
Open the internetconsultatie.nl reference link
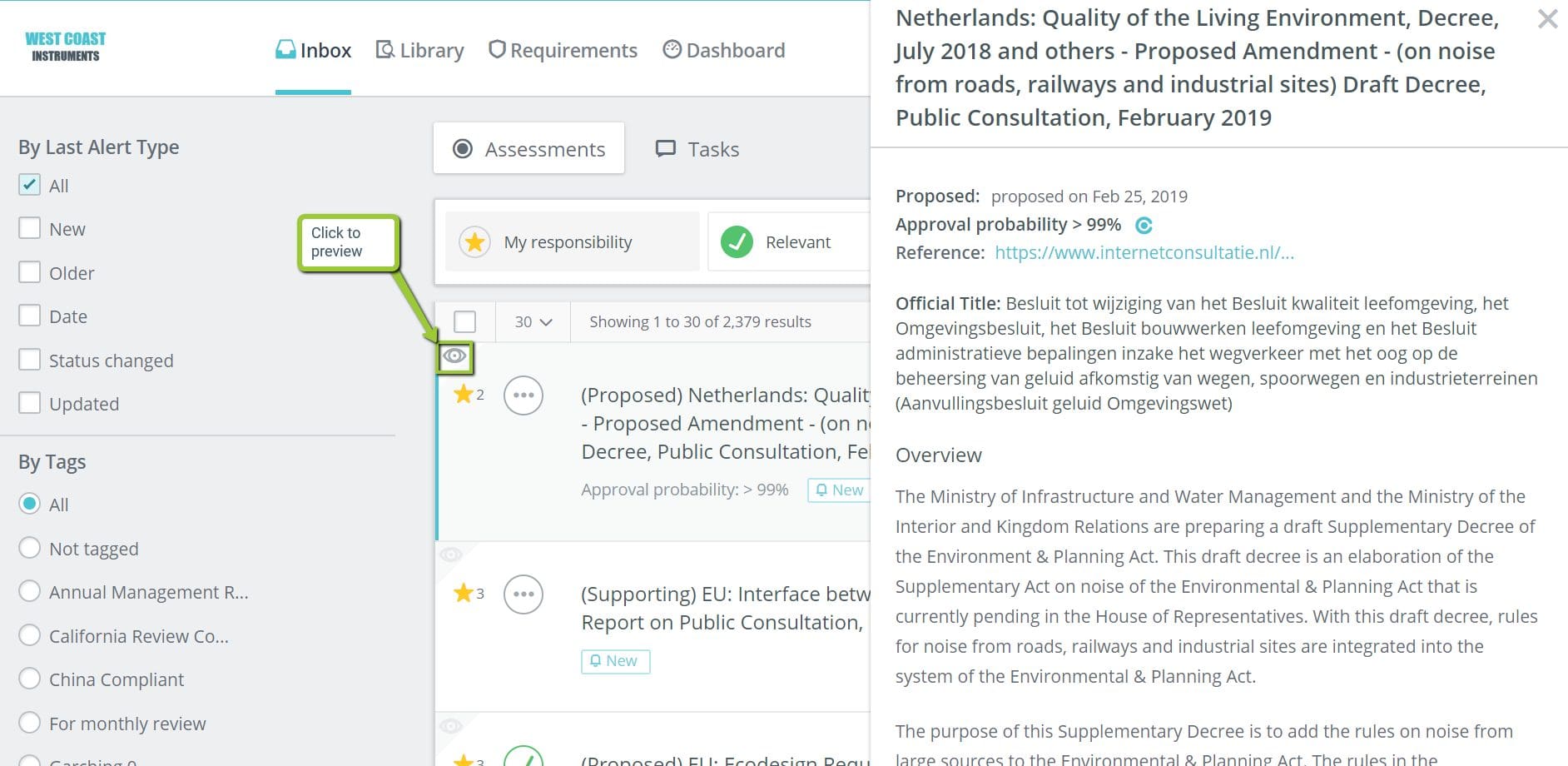tap(1143, 252)
